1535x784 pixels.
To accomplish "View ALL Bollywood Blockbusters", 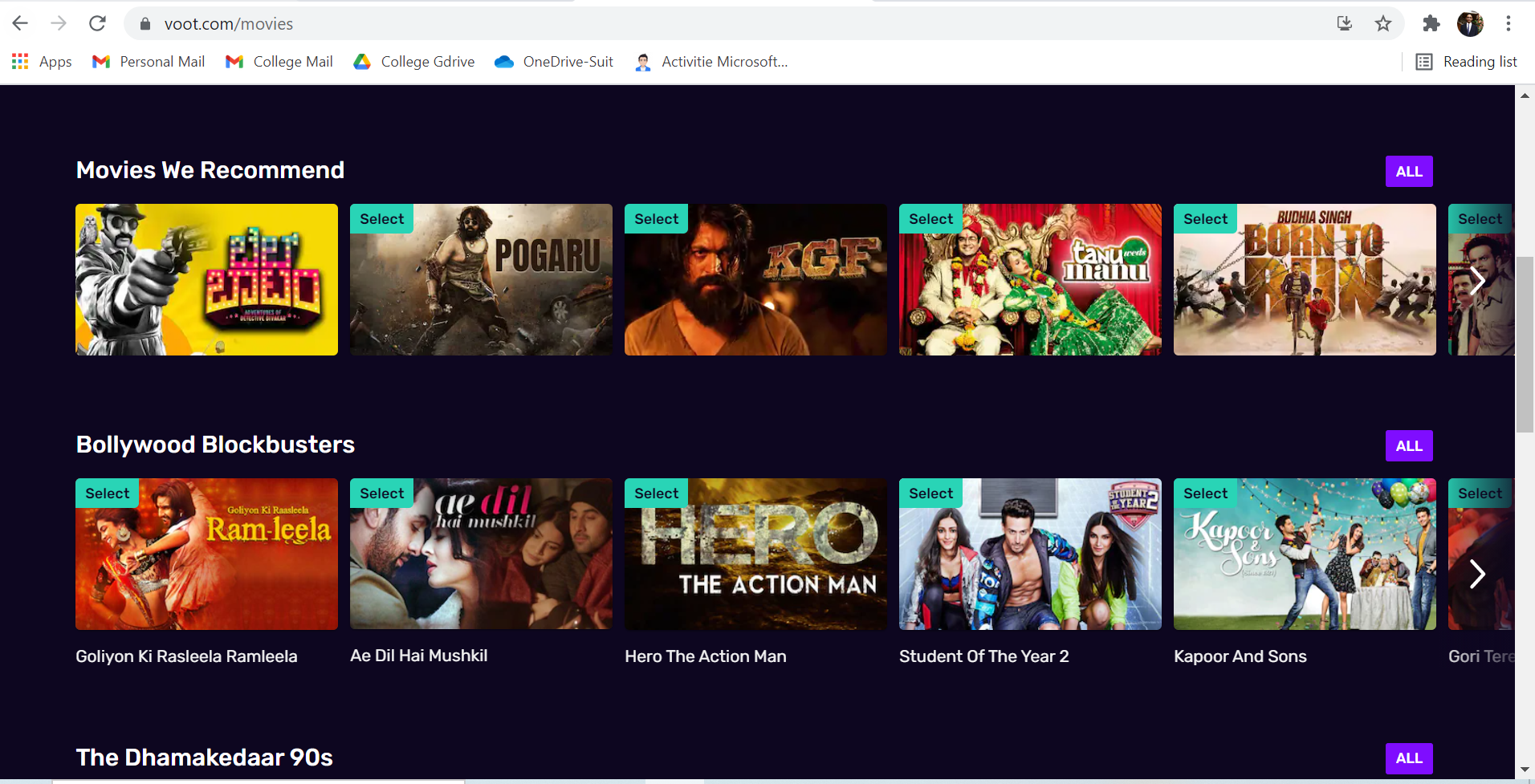I will coord(1409,446).
